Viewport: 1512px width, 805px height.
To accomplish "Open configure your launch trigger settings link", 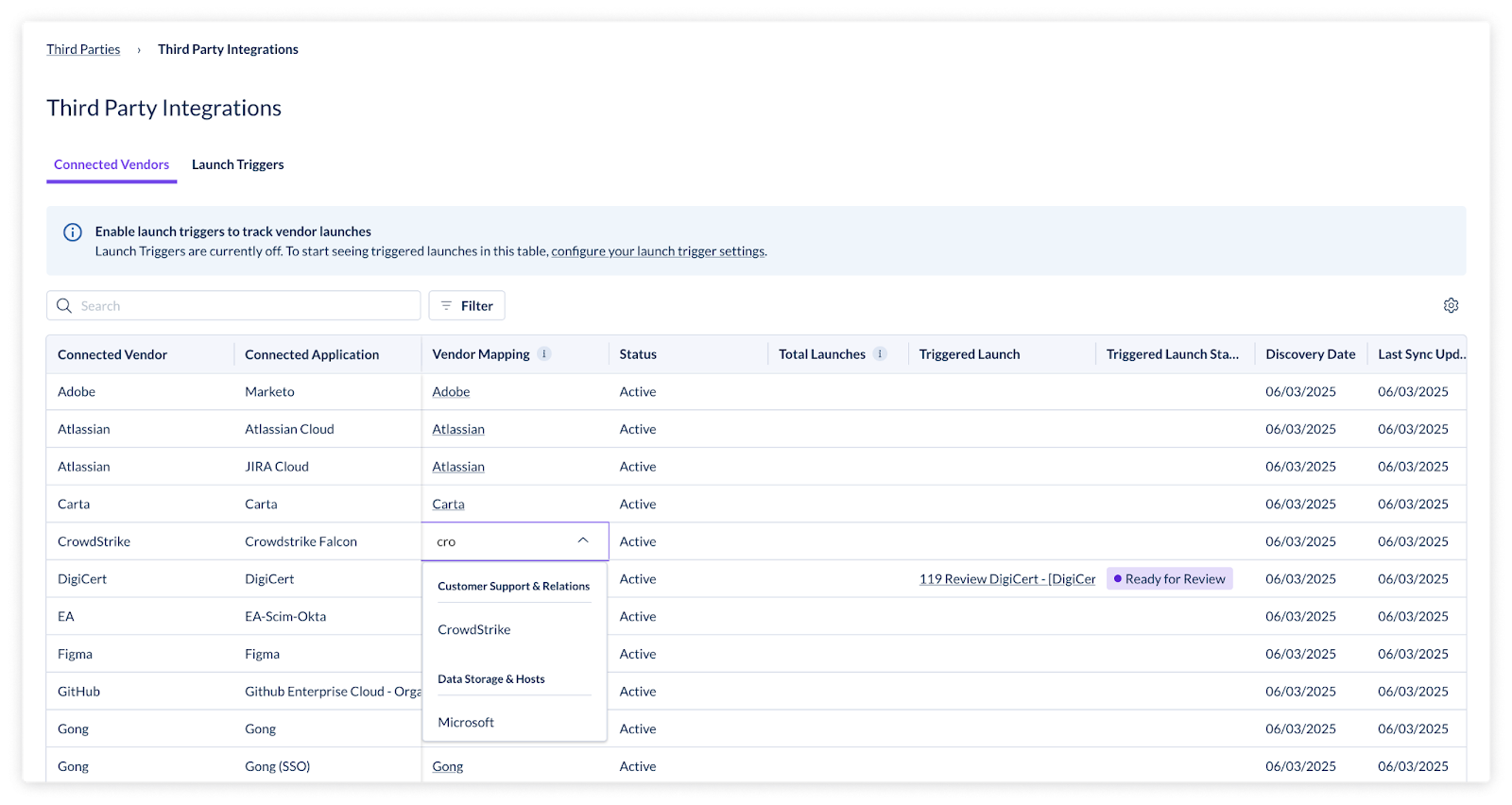I will click(658, 251).
